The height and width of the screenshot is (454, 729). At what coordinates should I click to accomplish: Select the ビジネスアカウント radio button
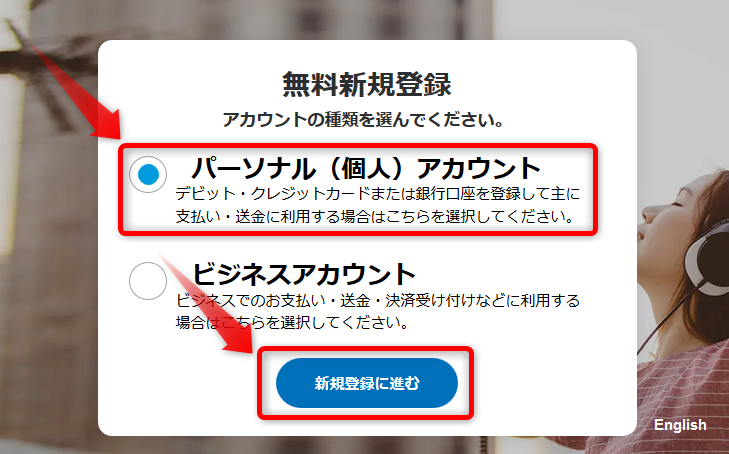[148, 281]
